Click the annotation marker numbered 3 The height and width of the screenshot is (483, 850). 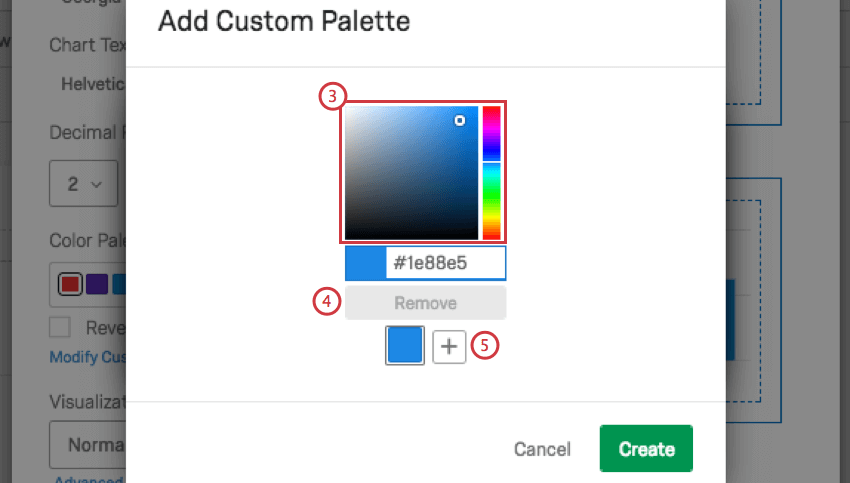click(x=332, y=97)
